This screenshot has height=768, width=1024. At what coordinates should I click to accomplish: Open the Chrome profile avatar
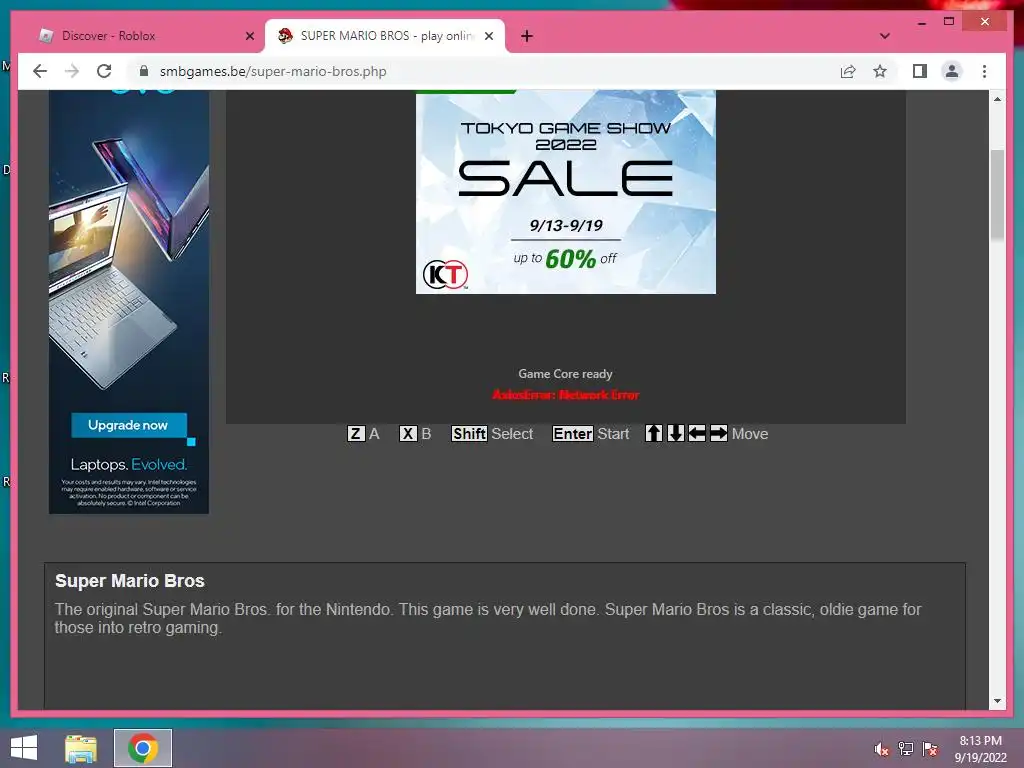[x=952, y=71]
